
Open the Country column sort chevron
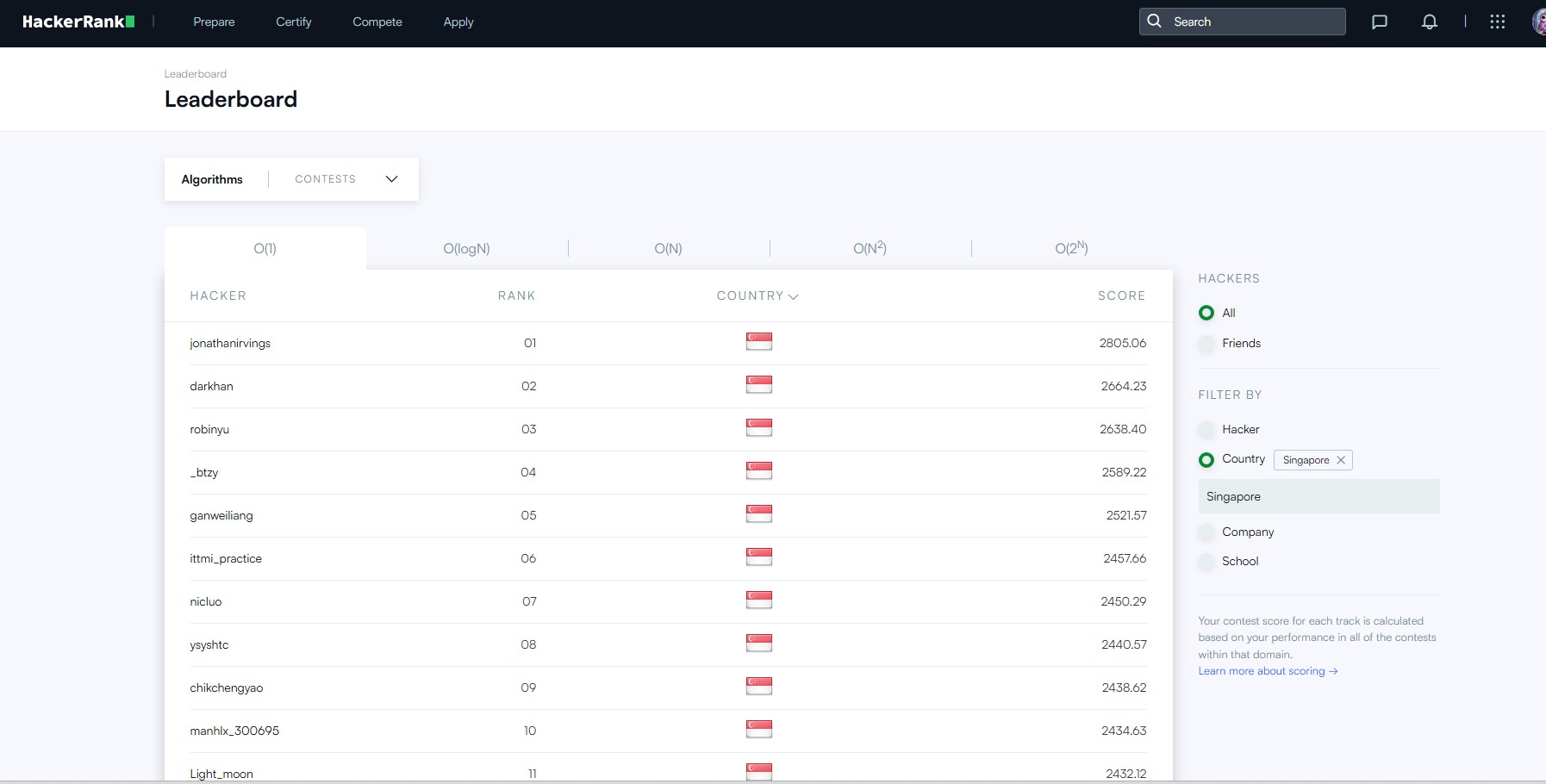tap(795, 296)
